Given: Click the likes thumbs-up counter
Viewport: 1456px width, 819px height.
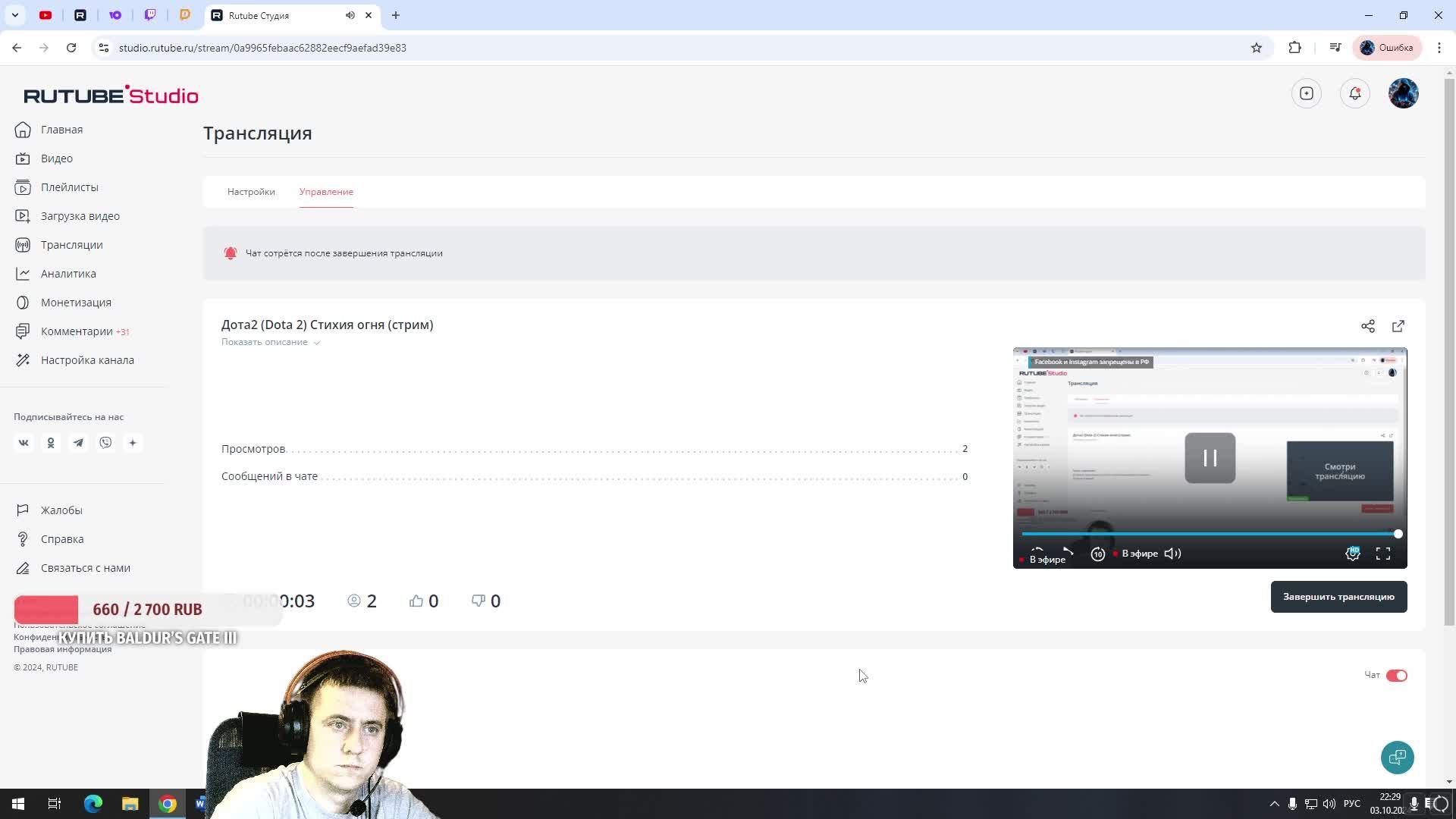Looking at the screenshot, I should tap(424, 601).
